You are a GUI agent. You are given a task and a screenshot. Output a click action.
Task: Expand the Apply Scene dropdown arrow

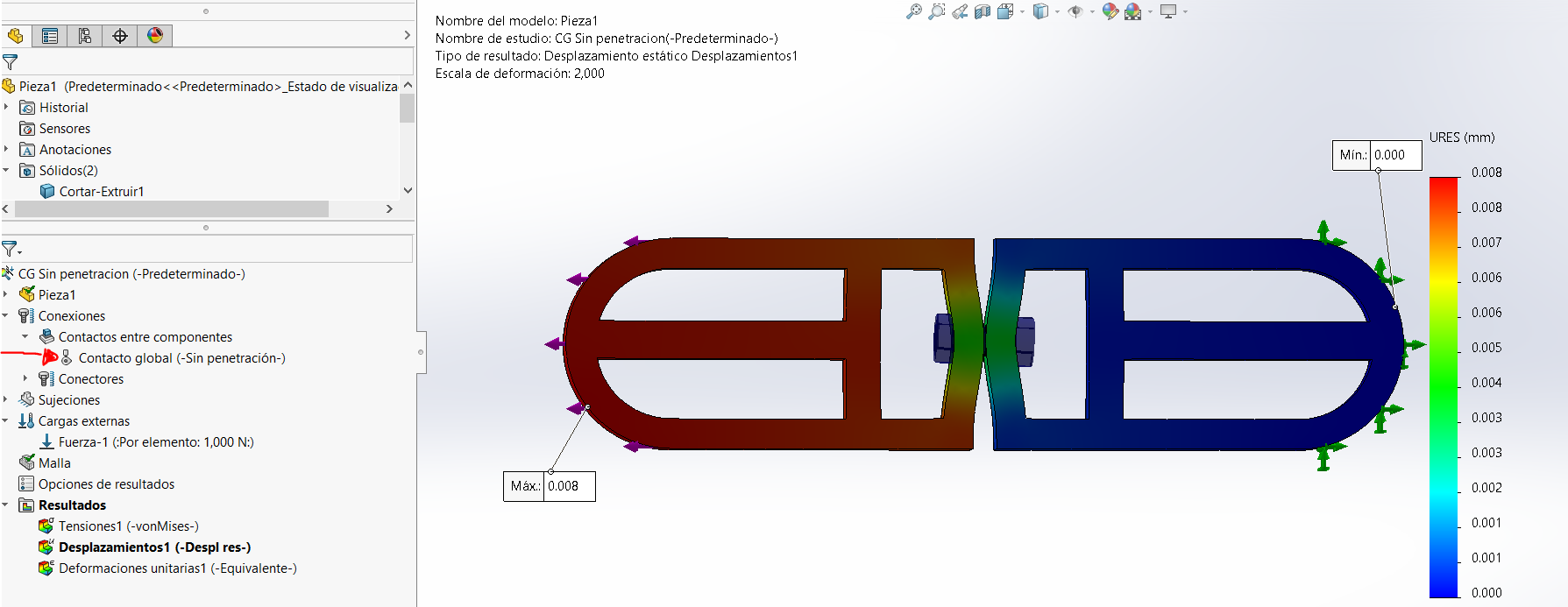tap(1150, 12)
